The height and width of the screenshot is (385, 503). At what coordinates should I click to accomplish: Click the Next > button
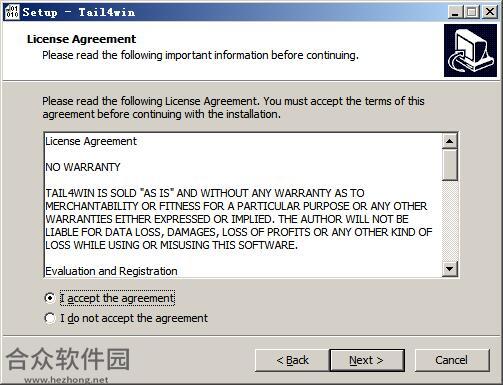tap(367, 360)
